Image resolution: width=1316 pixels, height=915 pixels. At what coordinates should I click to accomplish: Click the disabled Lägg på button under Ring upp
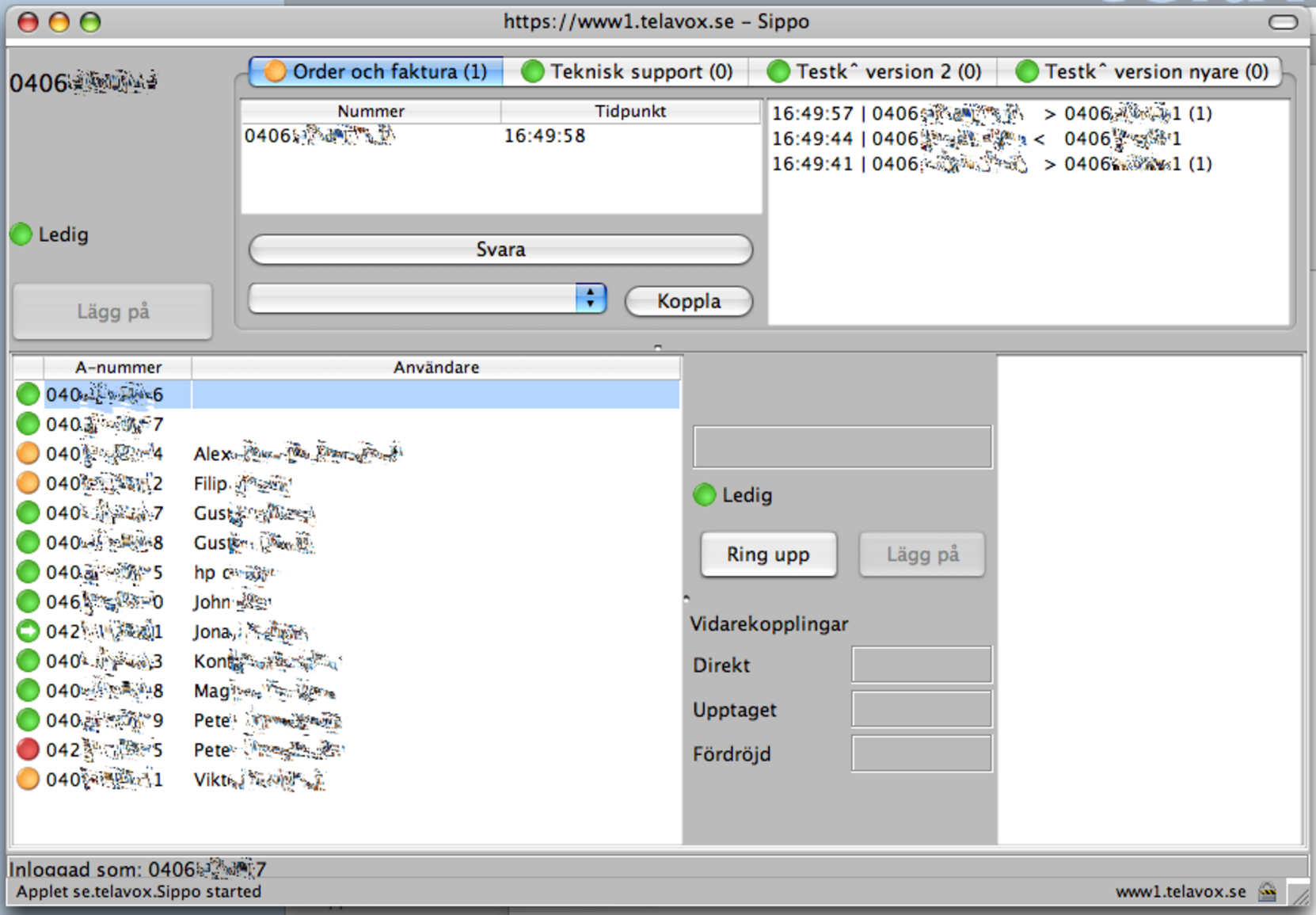[922, 555]
